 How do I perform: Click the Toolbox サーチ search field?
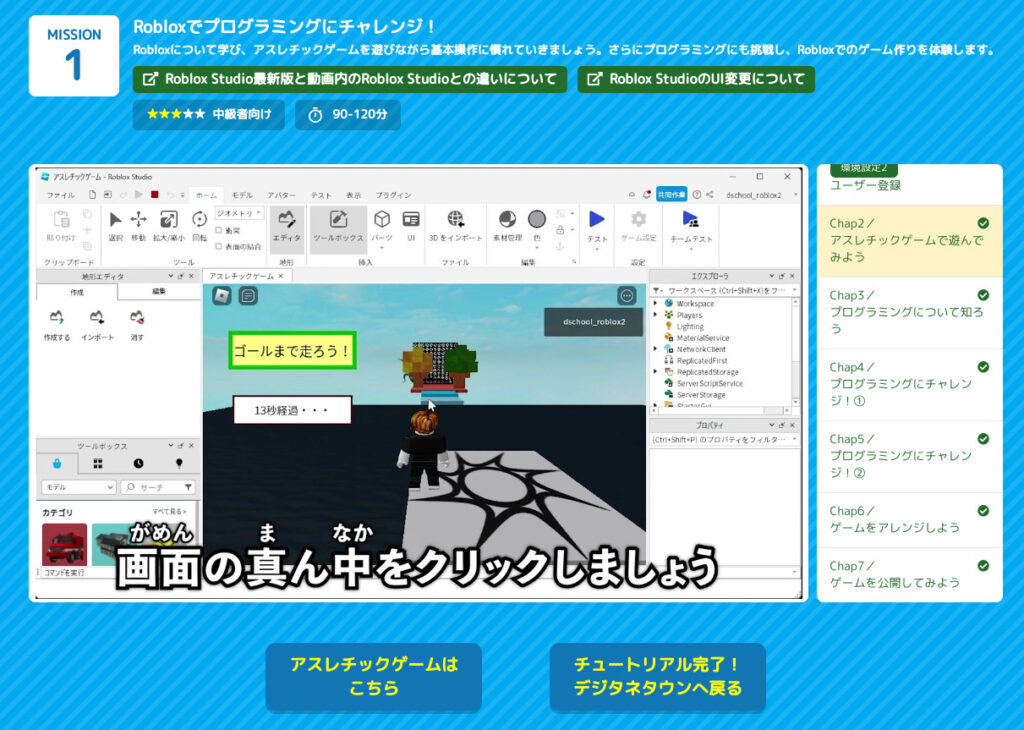coord(157,487)
